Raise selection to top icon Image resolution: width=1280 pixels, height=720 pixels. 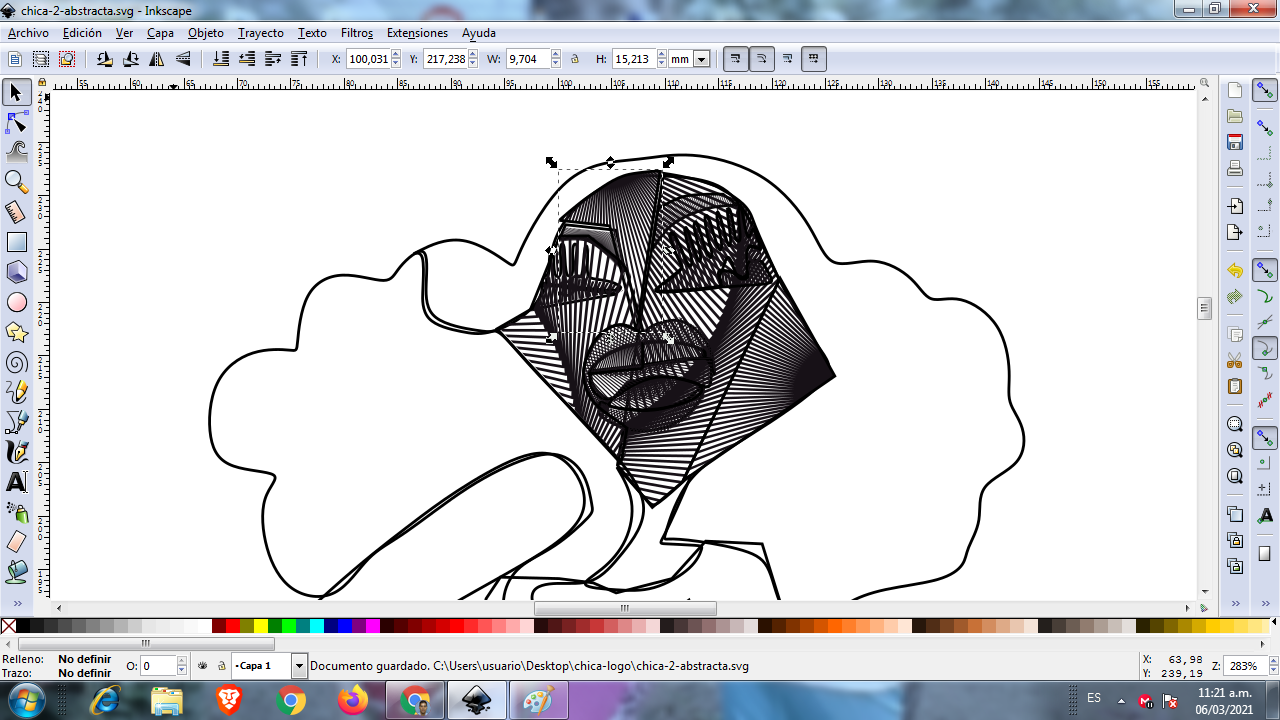[x=299, y=59]
